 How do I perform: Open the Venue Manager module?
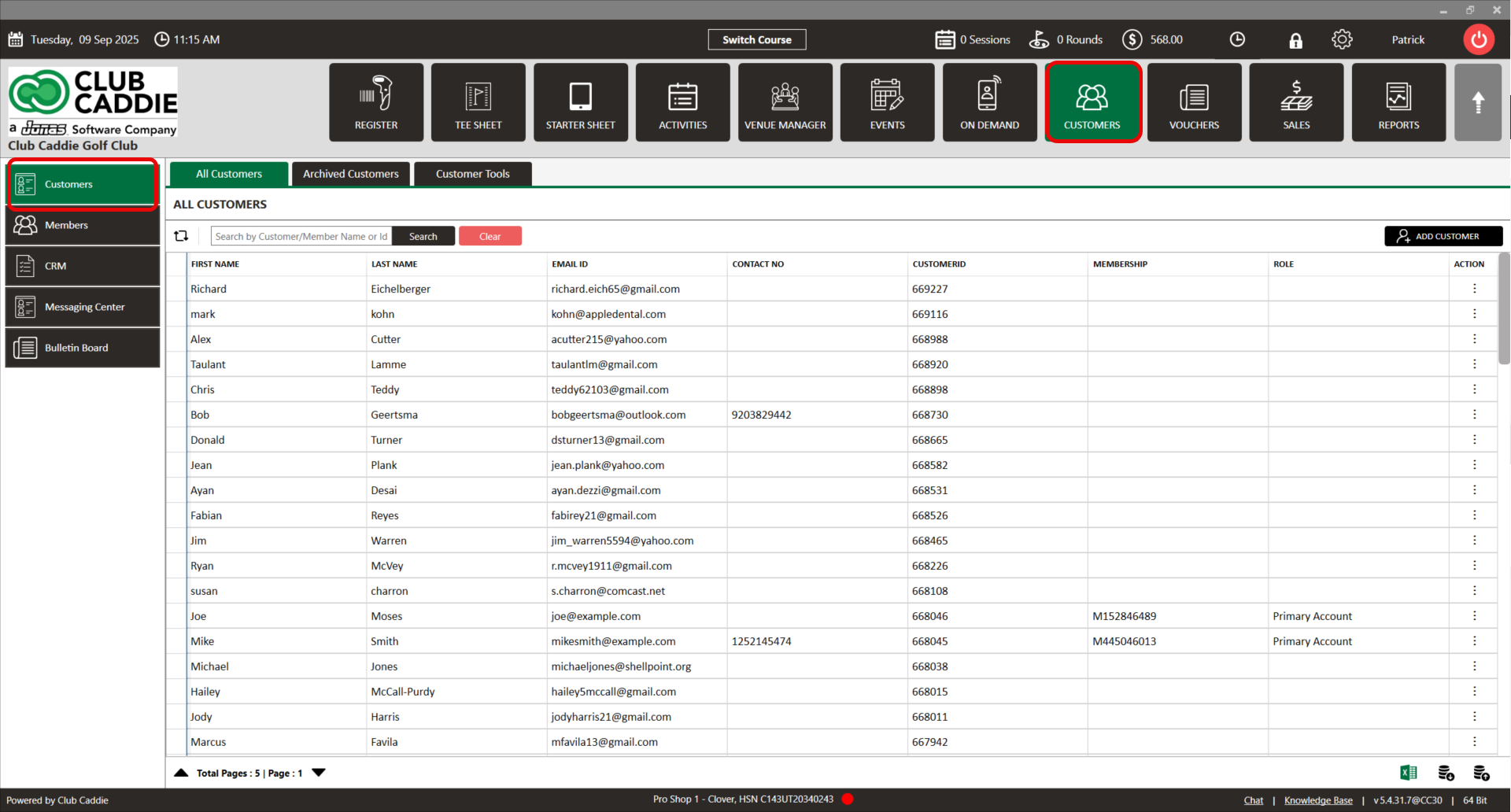(x=785, y=102)
